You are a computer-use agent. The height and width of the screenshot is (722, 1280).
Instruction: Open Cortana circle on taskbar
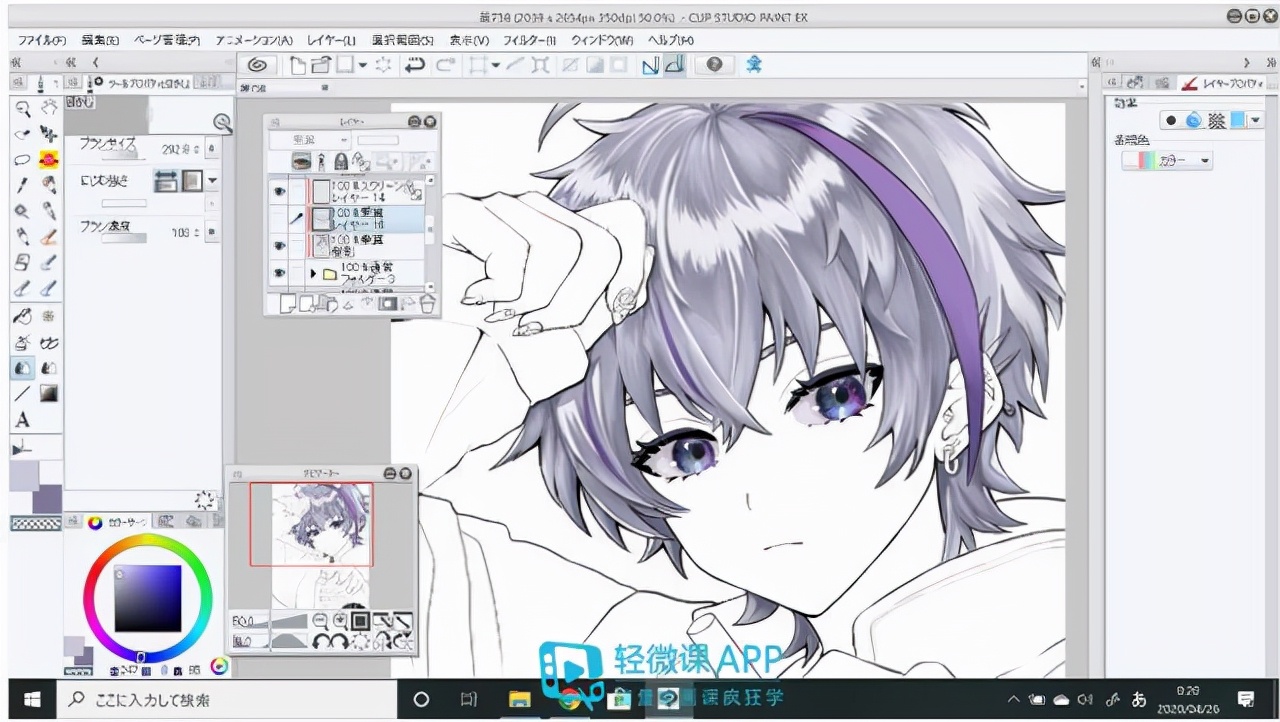coord(421,699)
